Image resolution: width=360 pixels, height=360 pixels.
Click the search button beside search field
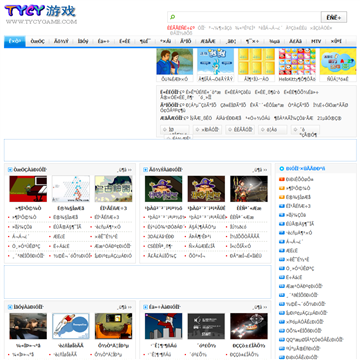coord(334,17)
